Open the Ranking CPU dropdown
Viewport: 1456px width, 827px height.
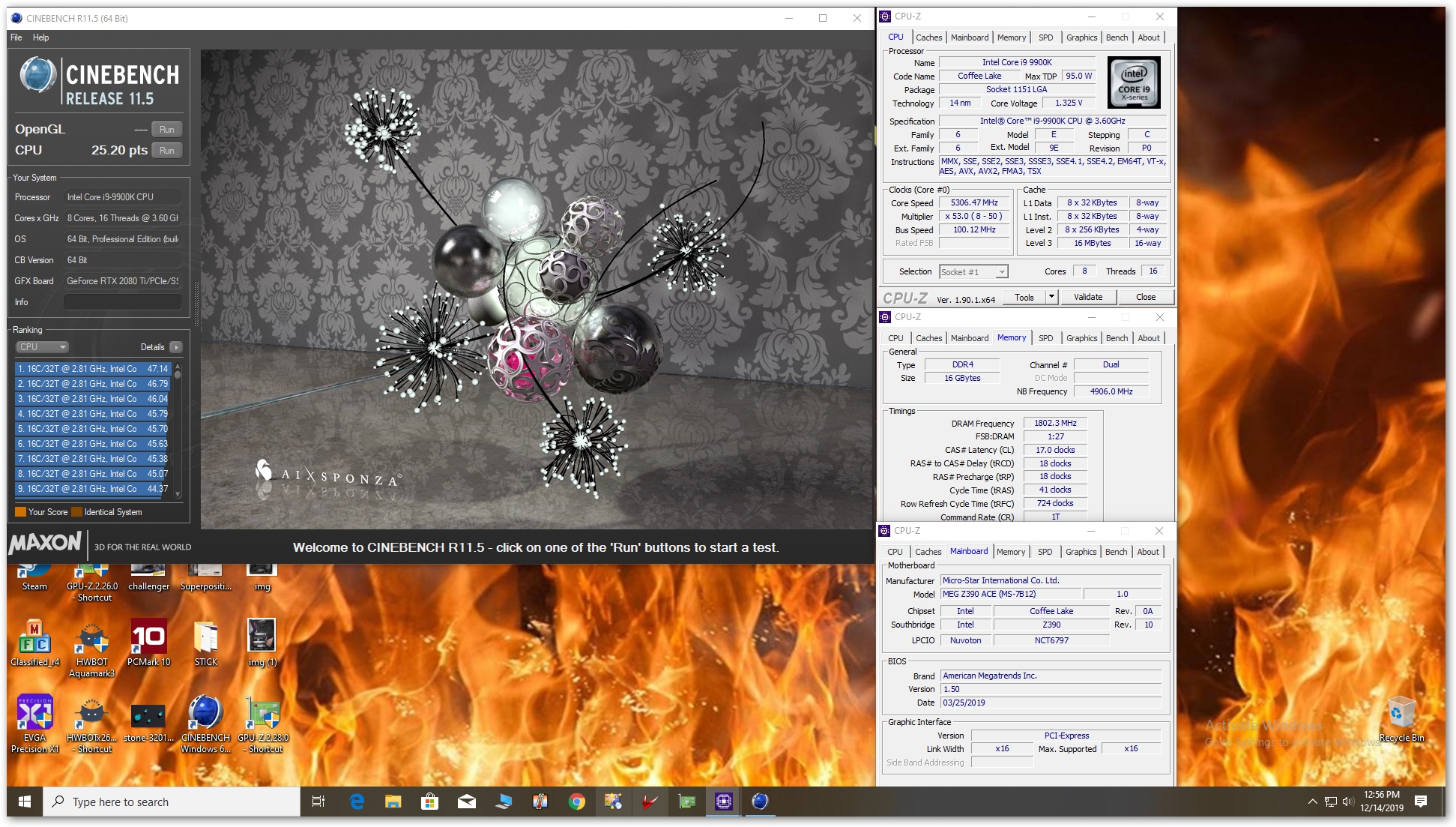pyautogui.click(x=42, y=347)
